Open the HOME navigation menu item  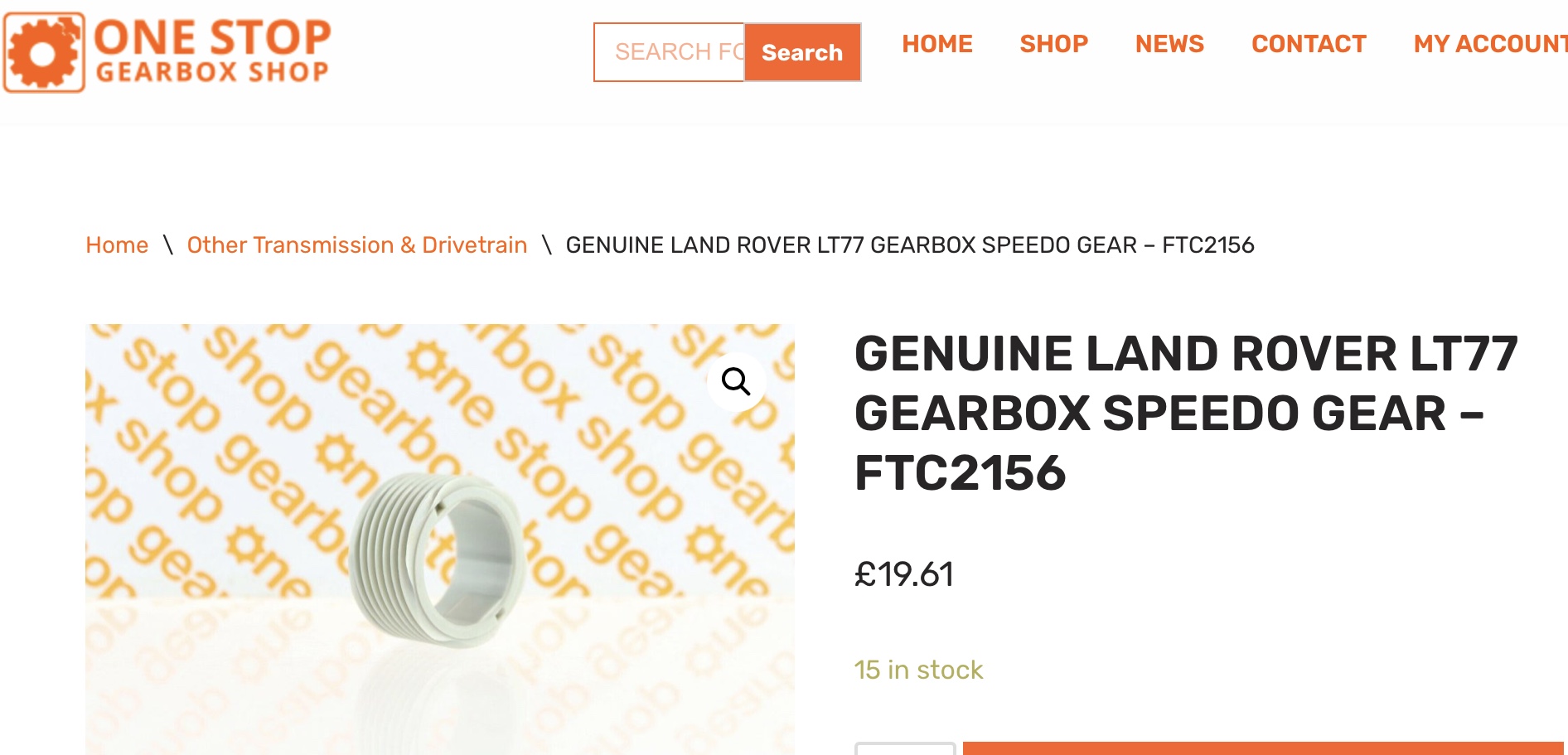[937, 44]
